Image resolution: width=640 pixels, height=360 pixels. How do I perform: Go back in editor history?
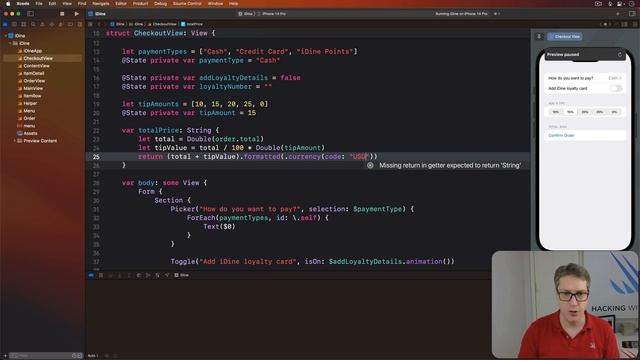click(x=98, y=24)
